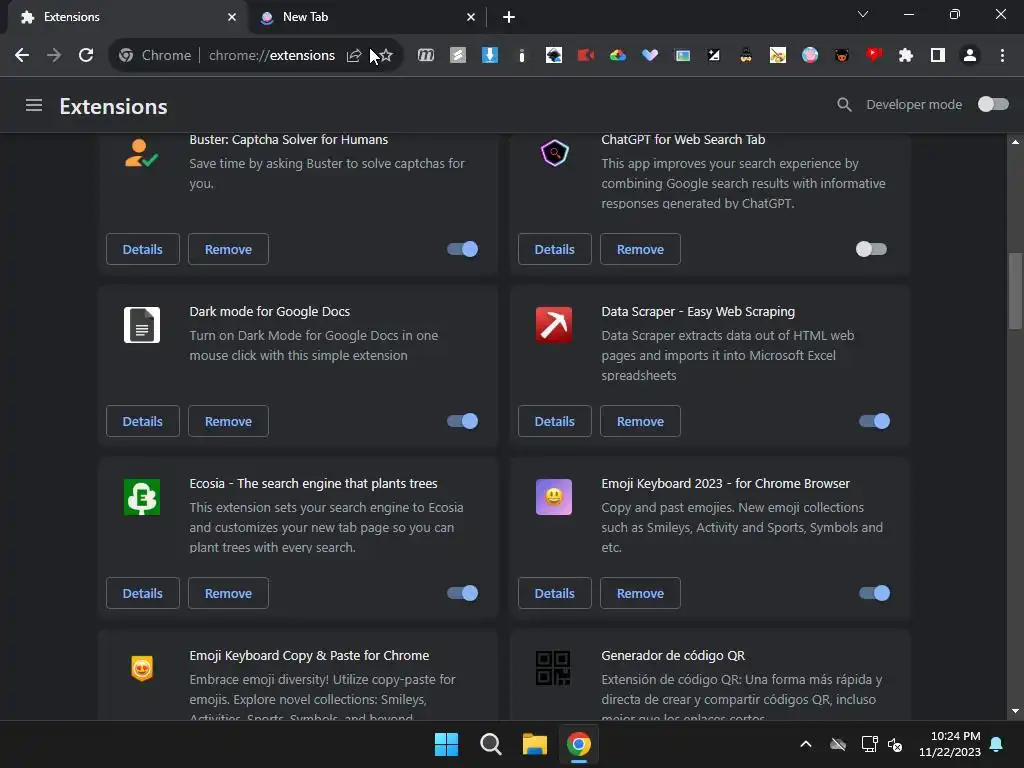Open the Chrome side panel
This screenshot has width=1024, height=768.
tap(938, 56)
